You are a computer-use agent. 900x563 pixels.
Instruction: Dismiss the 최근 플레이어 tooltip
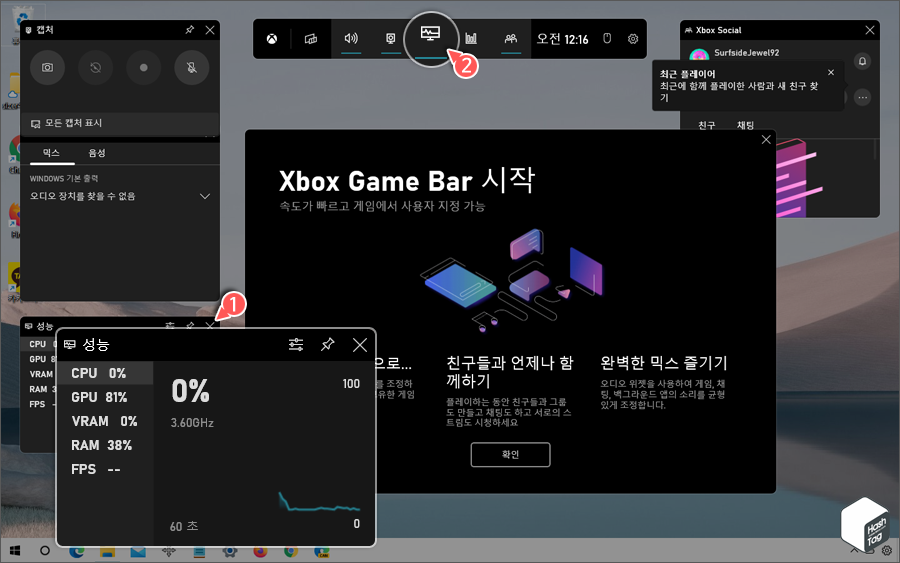831,72
